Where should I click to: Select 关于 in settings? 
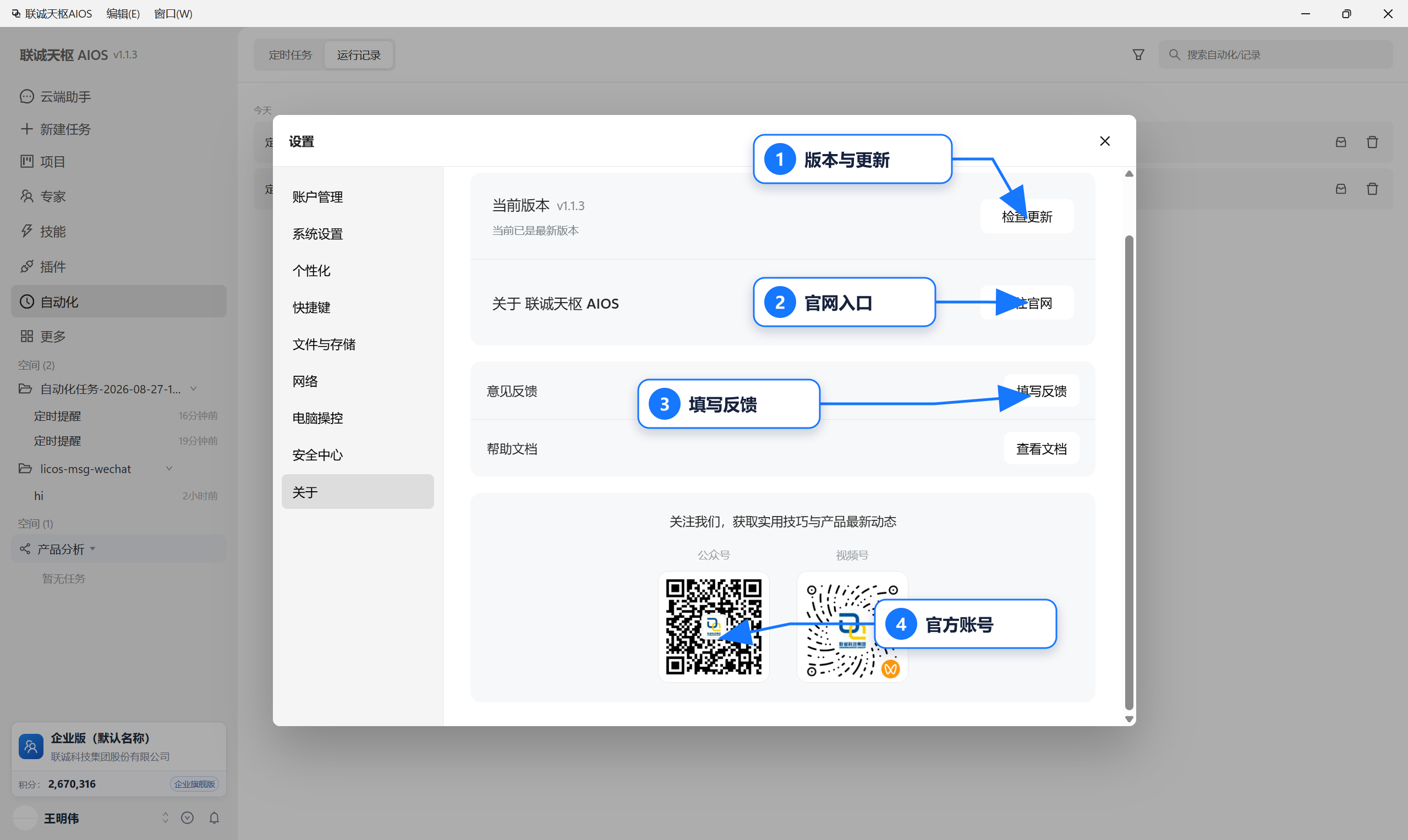[x=358, y=491]
